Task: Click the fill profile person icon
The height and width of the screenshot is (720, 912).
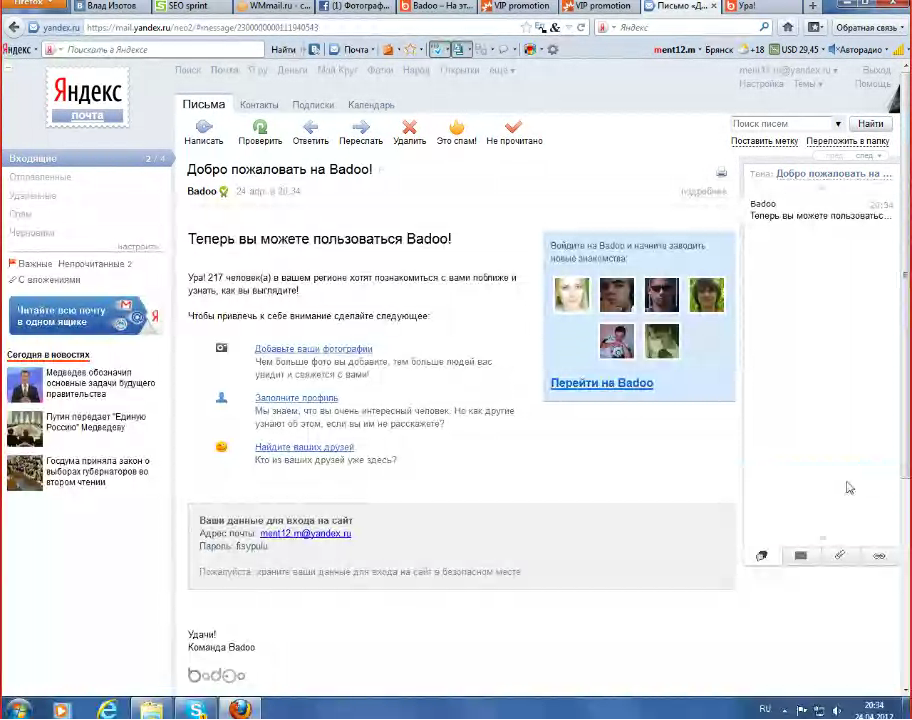Action: [222, 398]
